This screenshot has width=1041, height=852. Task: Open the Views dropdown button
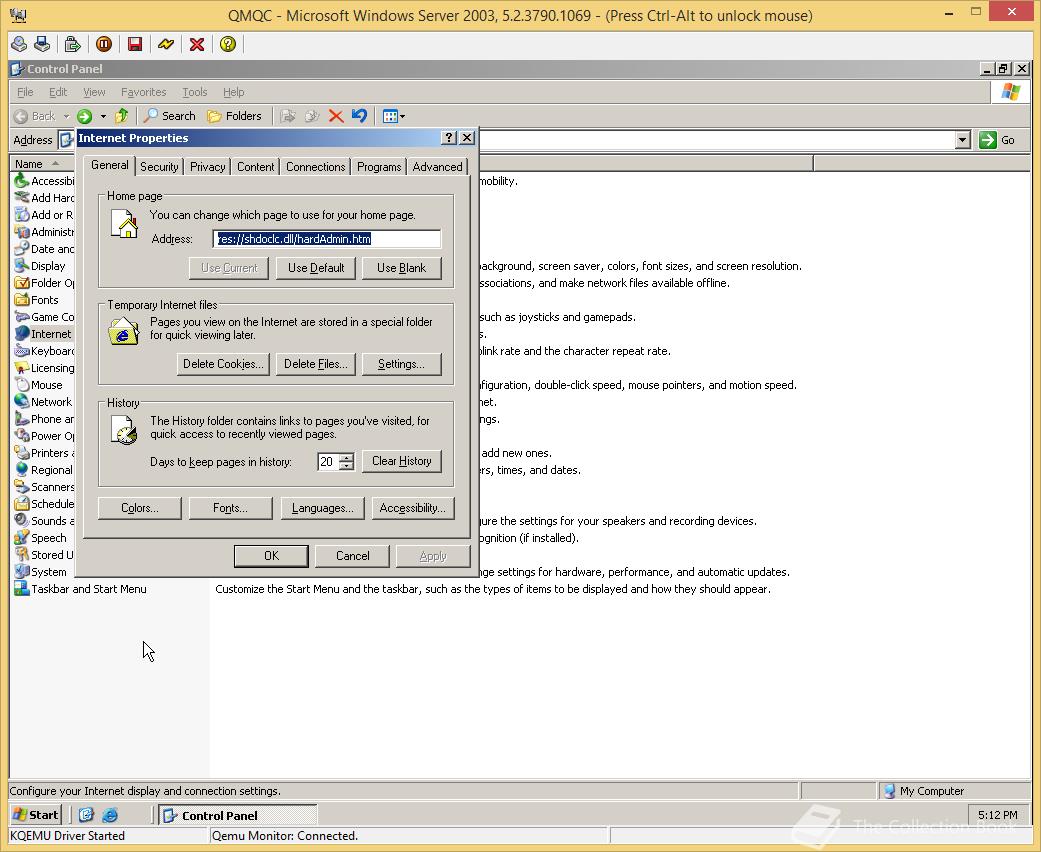pyautogui.click(x=394, y=116)
